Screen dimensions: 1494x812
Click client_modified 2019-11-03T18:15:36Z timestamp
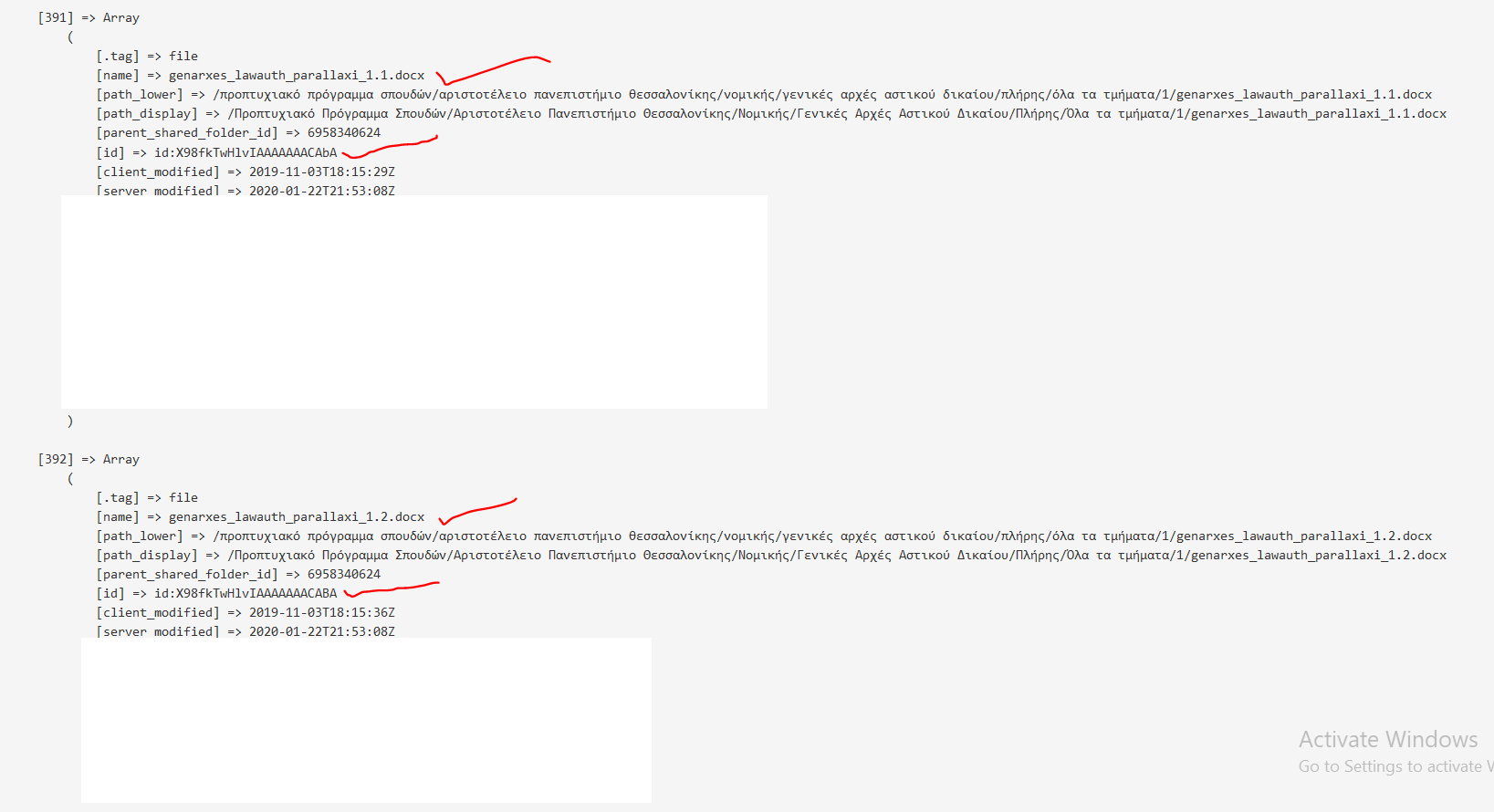tap(322, 612)
